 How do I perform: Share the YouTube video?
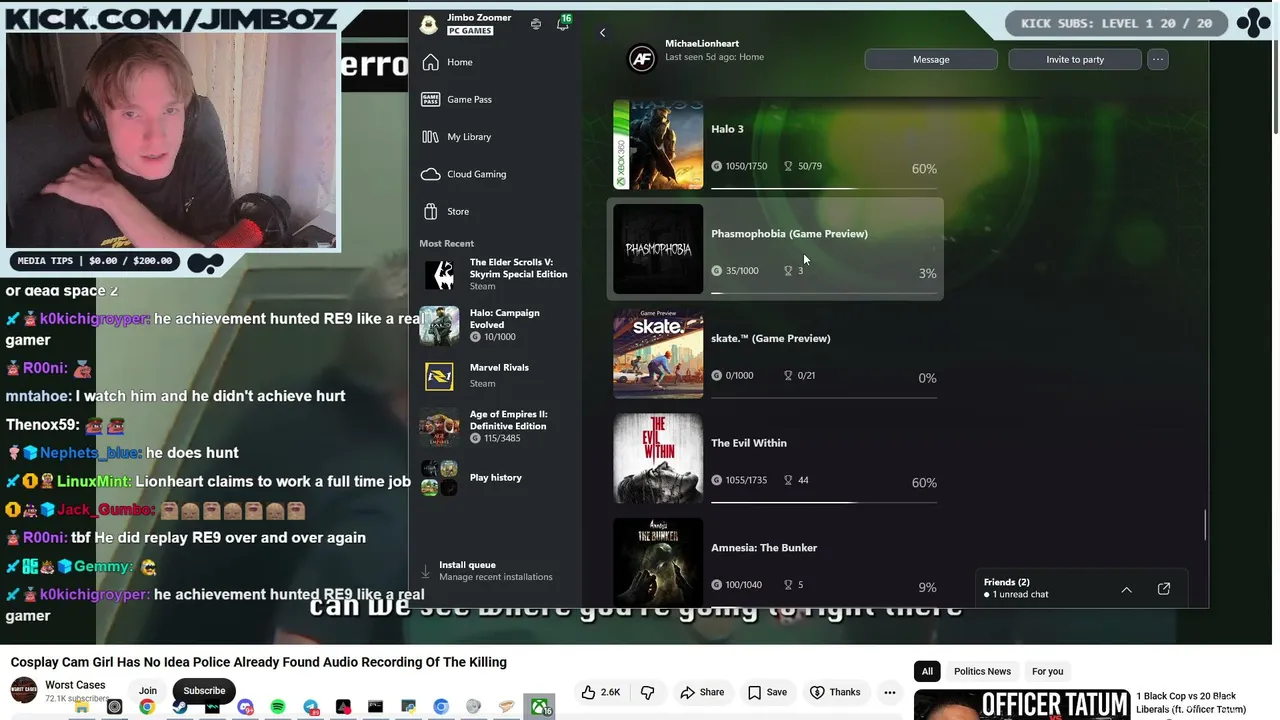[x=702, y=692]
